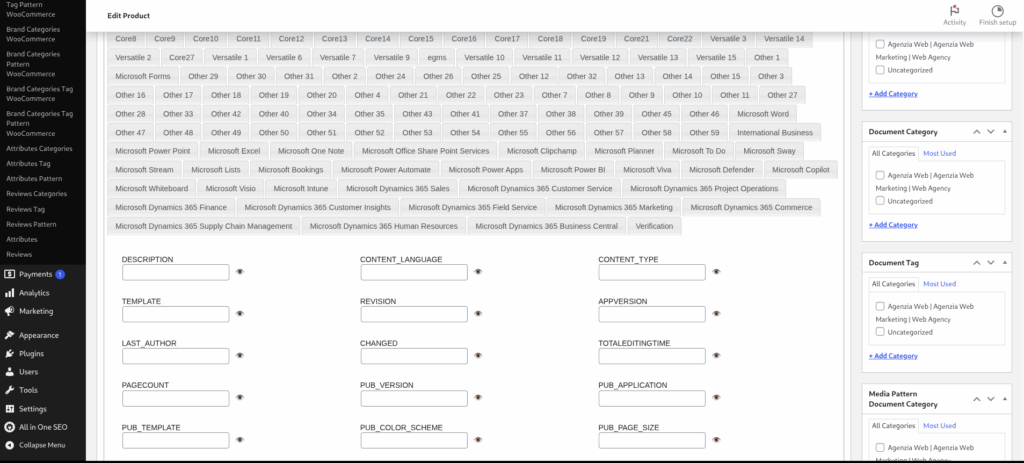
Task: Toggle eye icon beside CONTENT_TYPE field
Action: click(x=716, y=272)
